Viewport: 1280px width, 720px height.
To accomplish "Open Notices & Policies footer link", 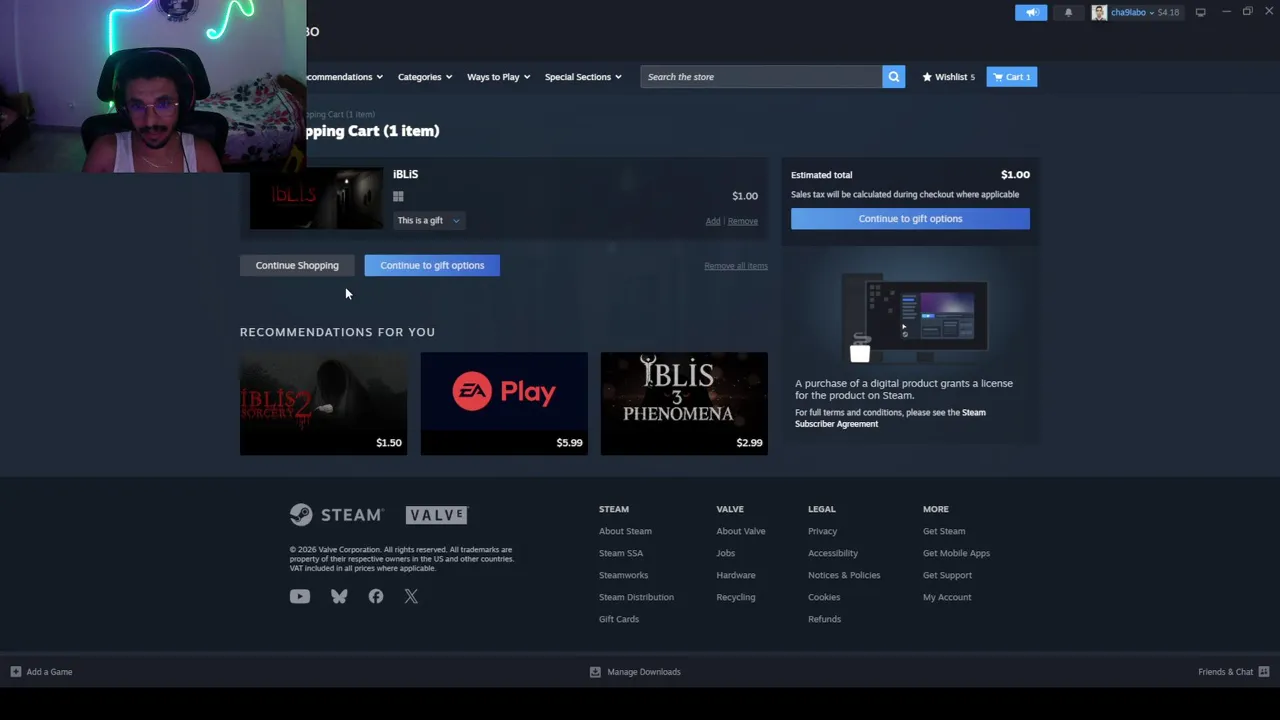I will [844, 575].
